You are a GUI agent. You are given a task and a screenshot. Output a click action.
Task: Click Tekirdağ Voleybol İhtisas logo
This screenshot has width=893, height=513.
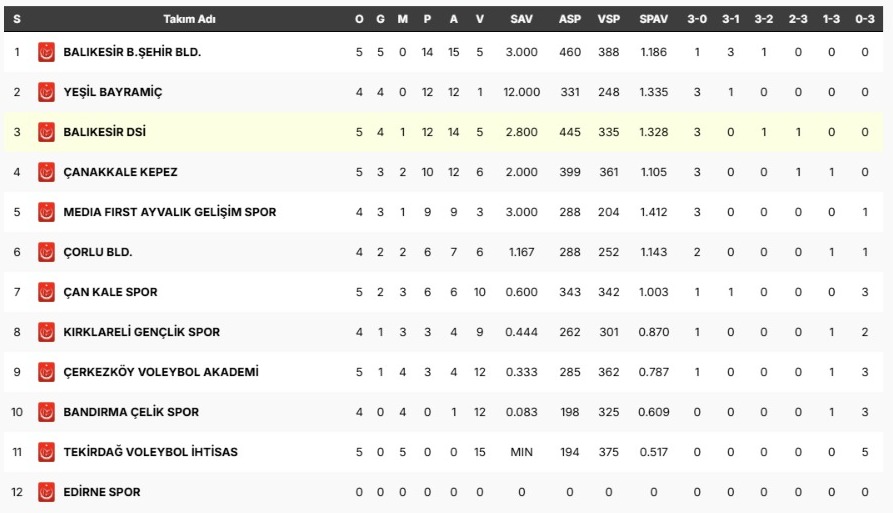coord(46,452)
